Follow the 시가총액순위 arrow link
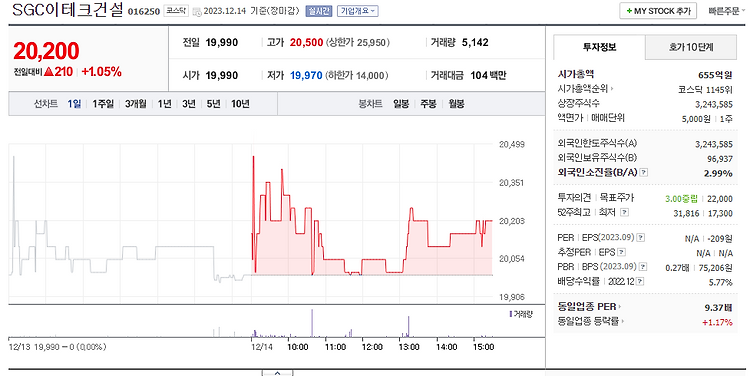Screen dimensions: 750x376 point(585,89)
